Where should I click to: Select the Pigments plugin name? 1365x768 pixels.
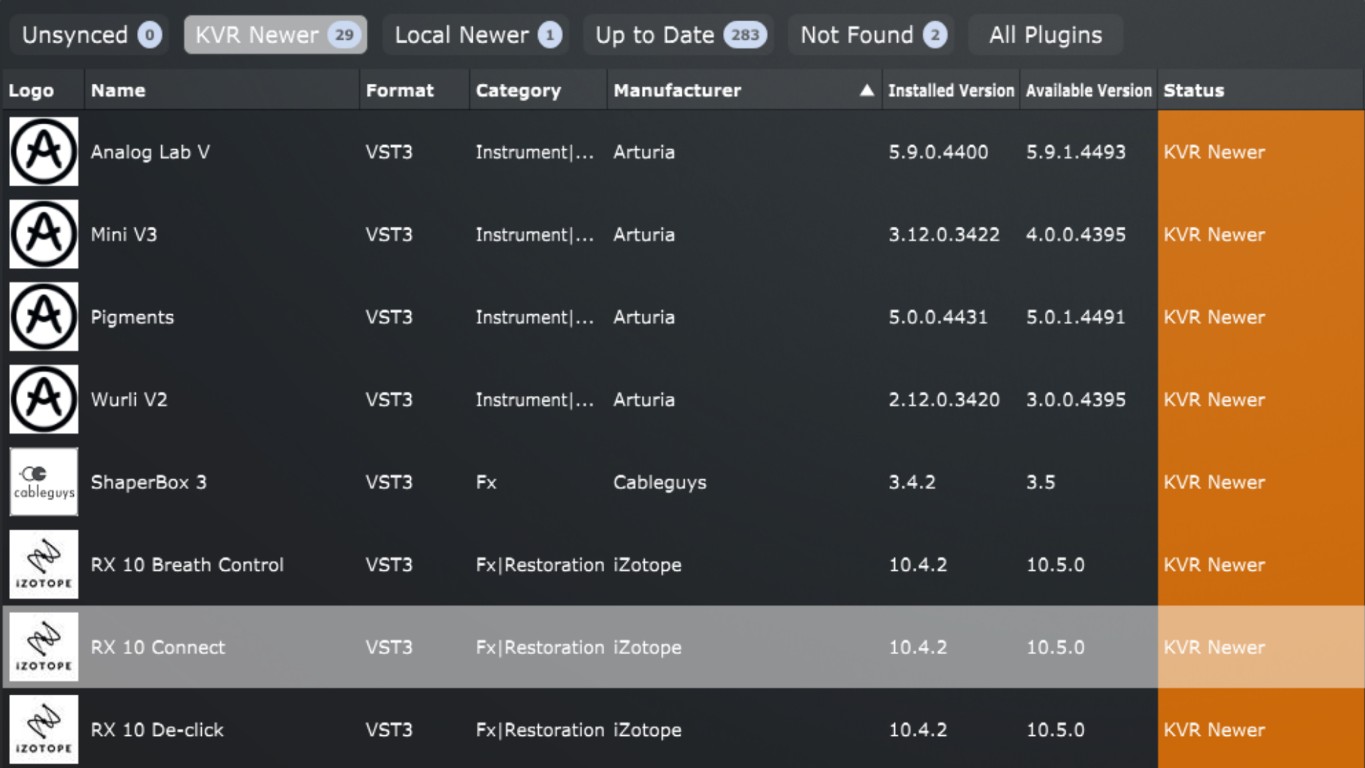(x=132, y=317)
